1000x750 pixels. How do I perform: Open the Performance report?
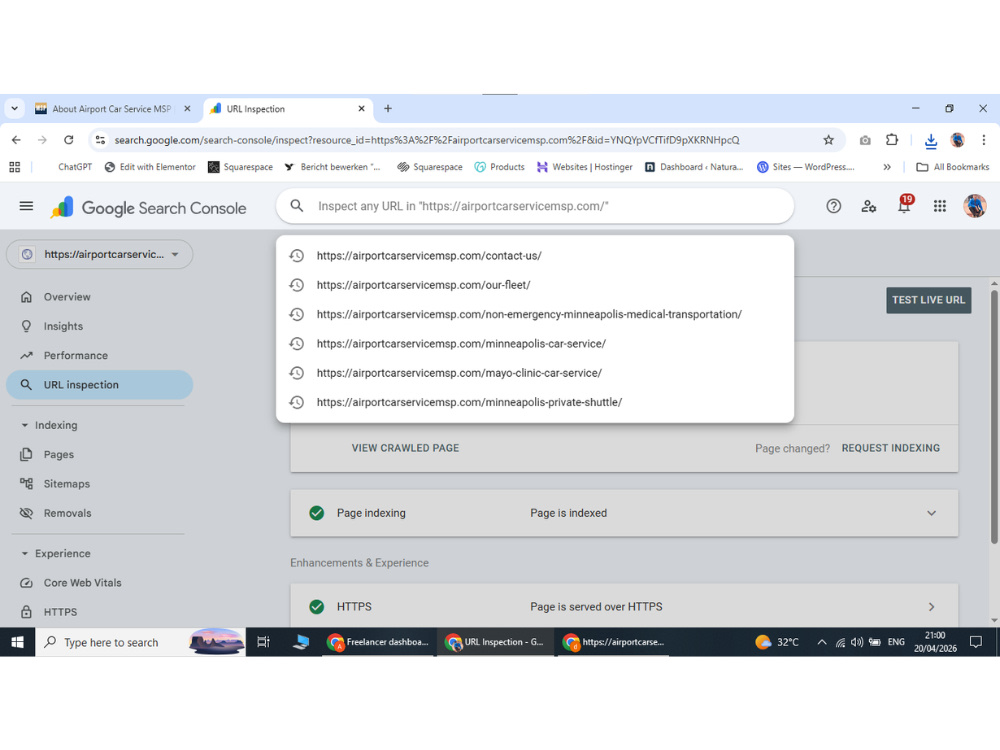pos(99,356)
